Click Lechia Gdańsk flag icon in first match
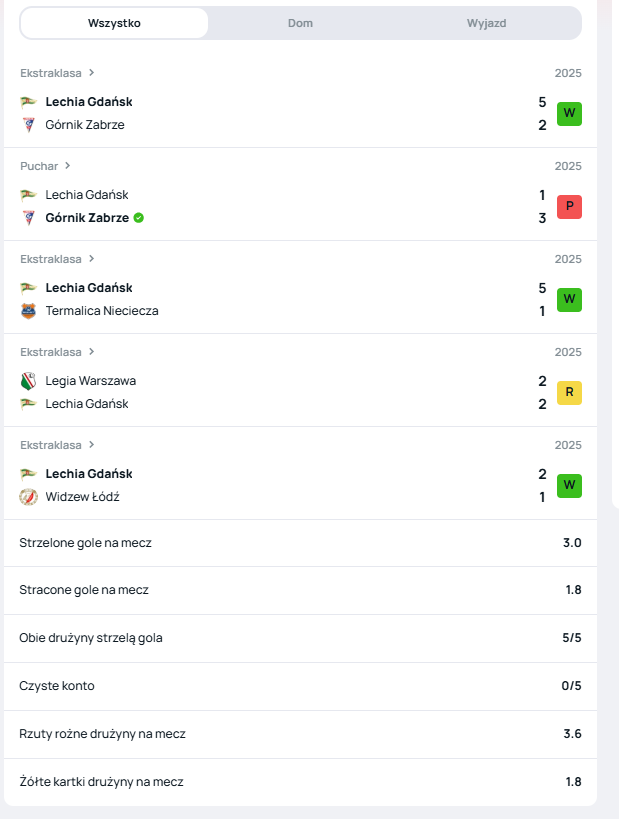This screenshot has width=619, height=819. click(x=28, y=102)
